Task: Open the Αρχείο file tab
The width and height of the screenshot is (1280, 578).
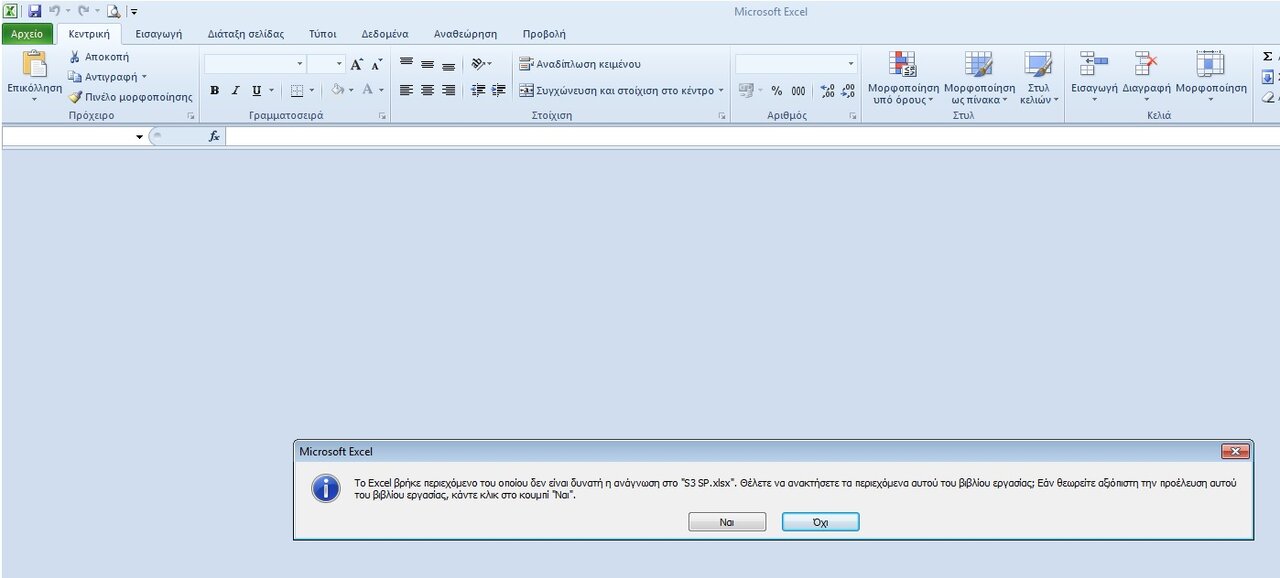Action: 27,34
